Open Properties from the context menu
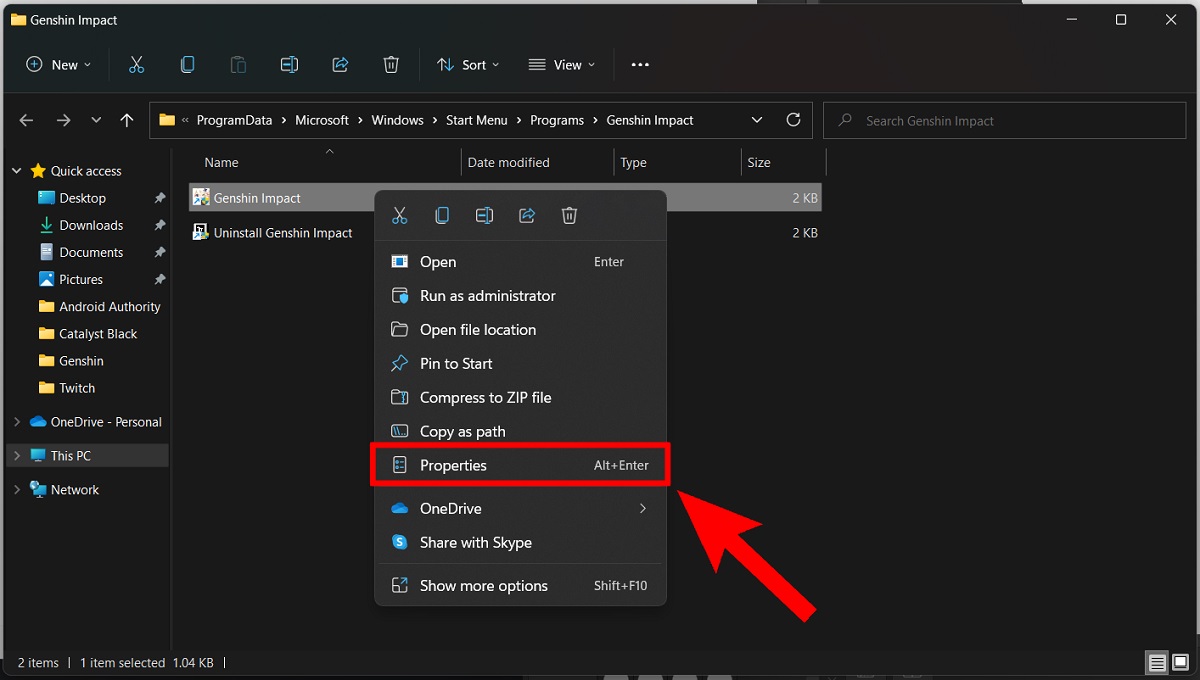The height and width of the screenshot is (680, 1200). [x=520, y=465]
